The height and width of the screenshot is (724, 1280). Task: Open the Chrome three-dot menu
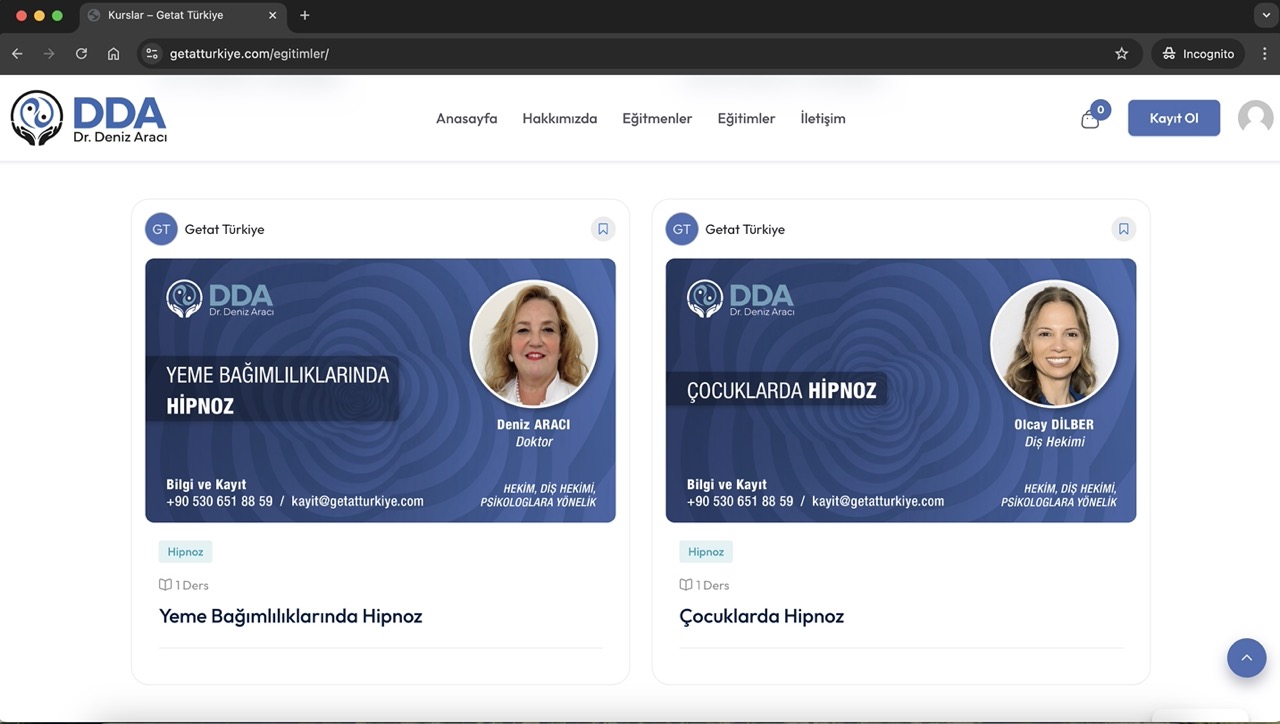click(1264, 54)
